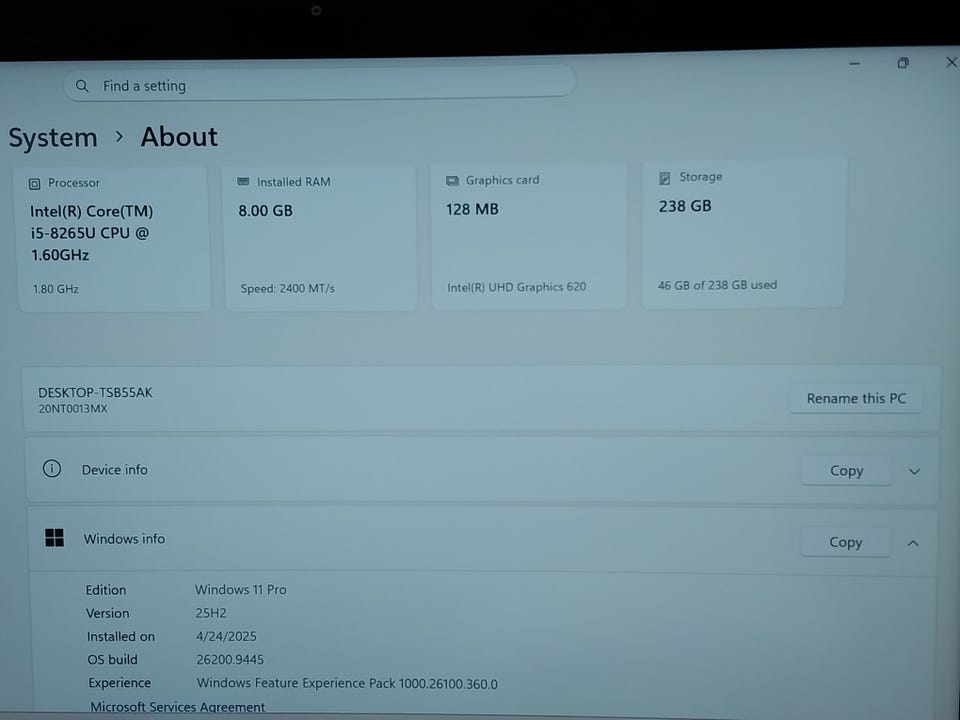This screenshot has width=960, height=720.
Task: Click the search magnifier icon
Action: [82, 86]
